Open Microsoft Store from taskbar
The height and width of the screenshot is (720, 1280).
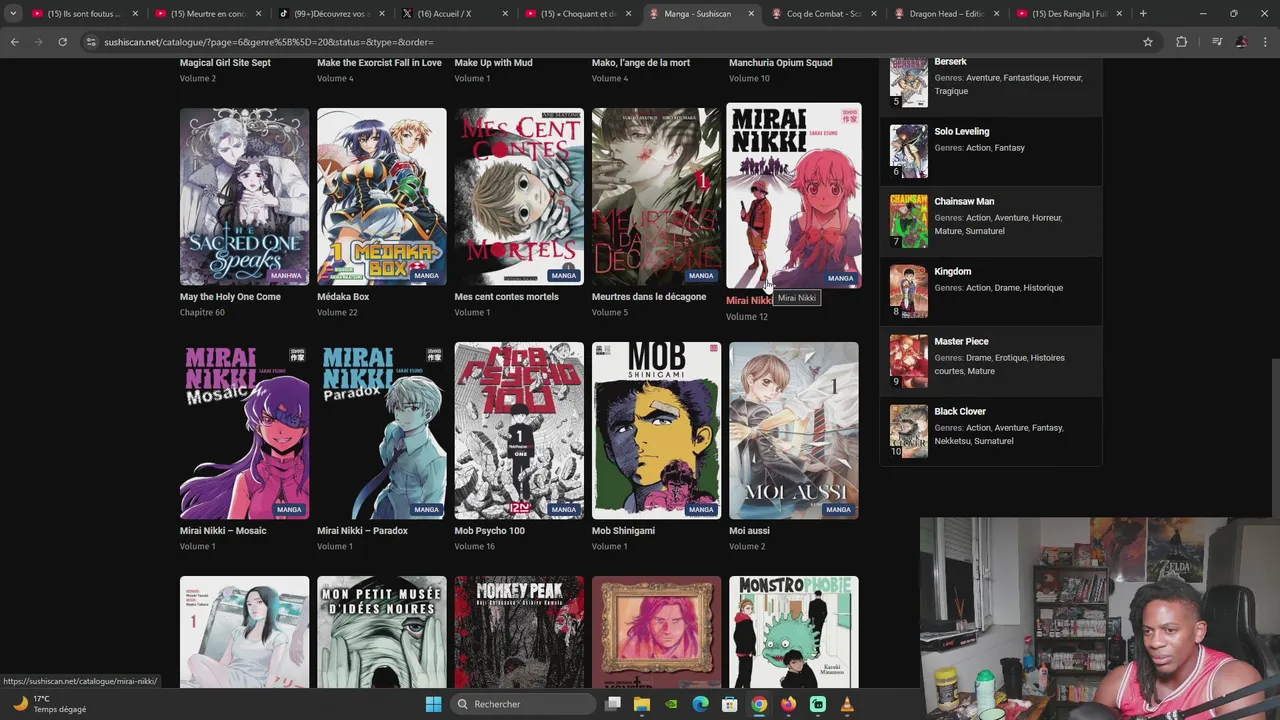pos(730,704)
